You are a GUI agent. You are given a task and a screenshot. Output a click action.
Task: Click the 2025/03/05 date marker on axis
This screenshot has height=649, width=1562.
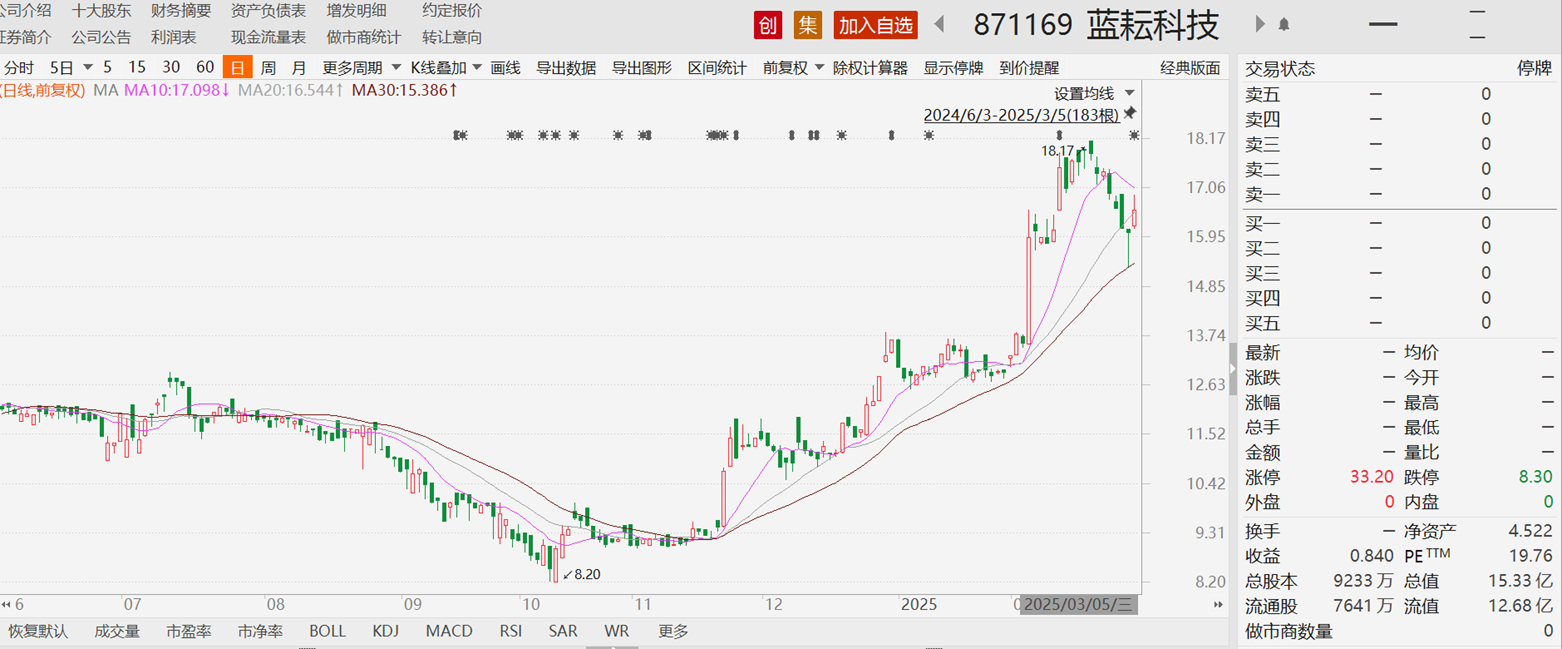pyautogui.click(x=1079, y=604)
